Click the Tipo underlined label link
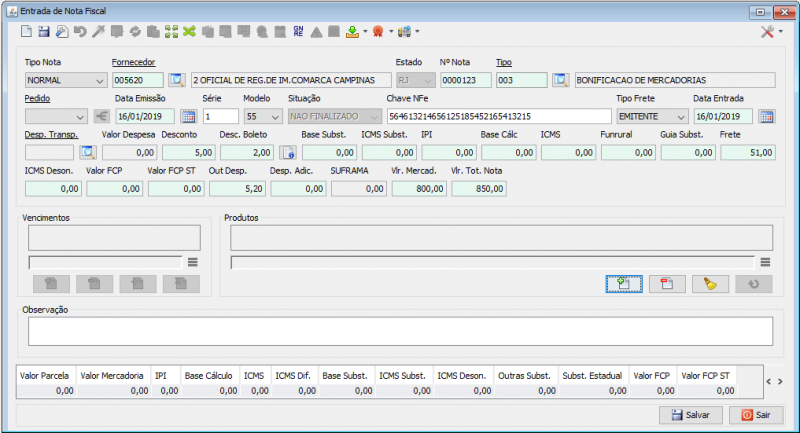 (x=504, y=62)
